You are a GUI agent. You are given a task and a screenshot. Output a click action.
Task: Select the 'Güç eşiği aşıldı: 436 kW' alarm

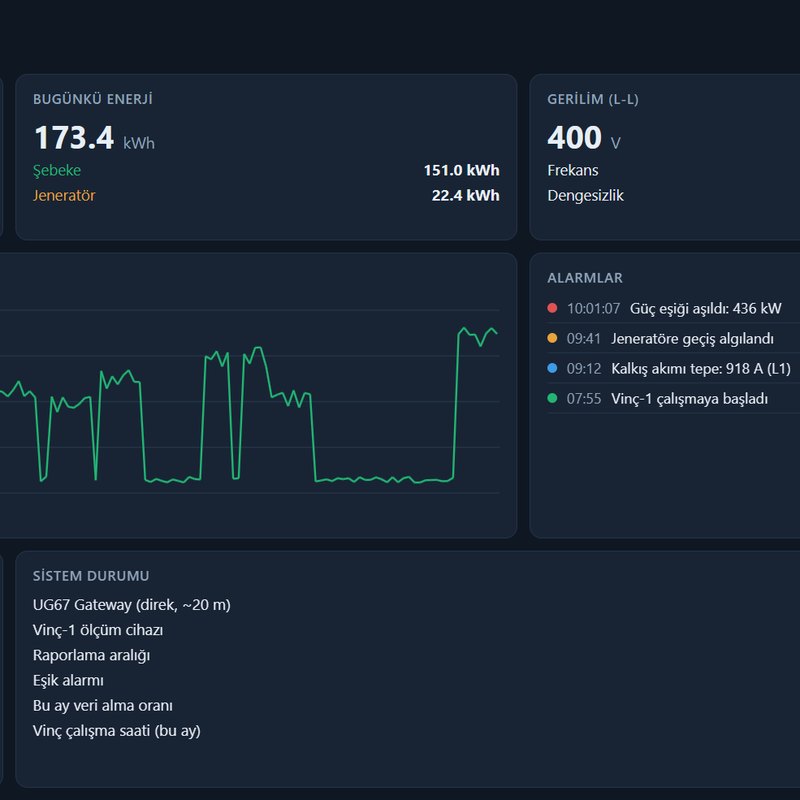coord(705,308)
